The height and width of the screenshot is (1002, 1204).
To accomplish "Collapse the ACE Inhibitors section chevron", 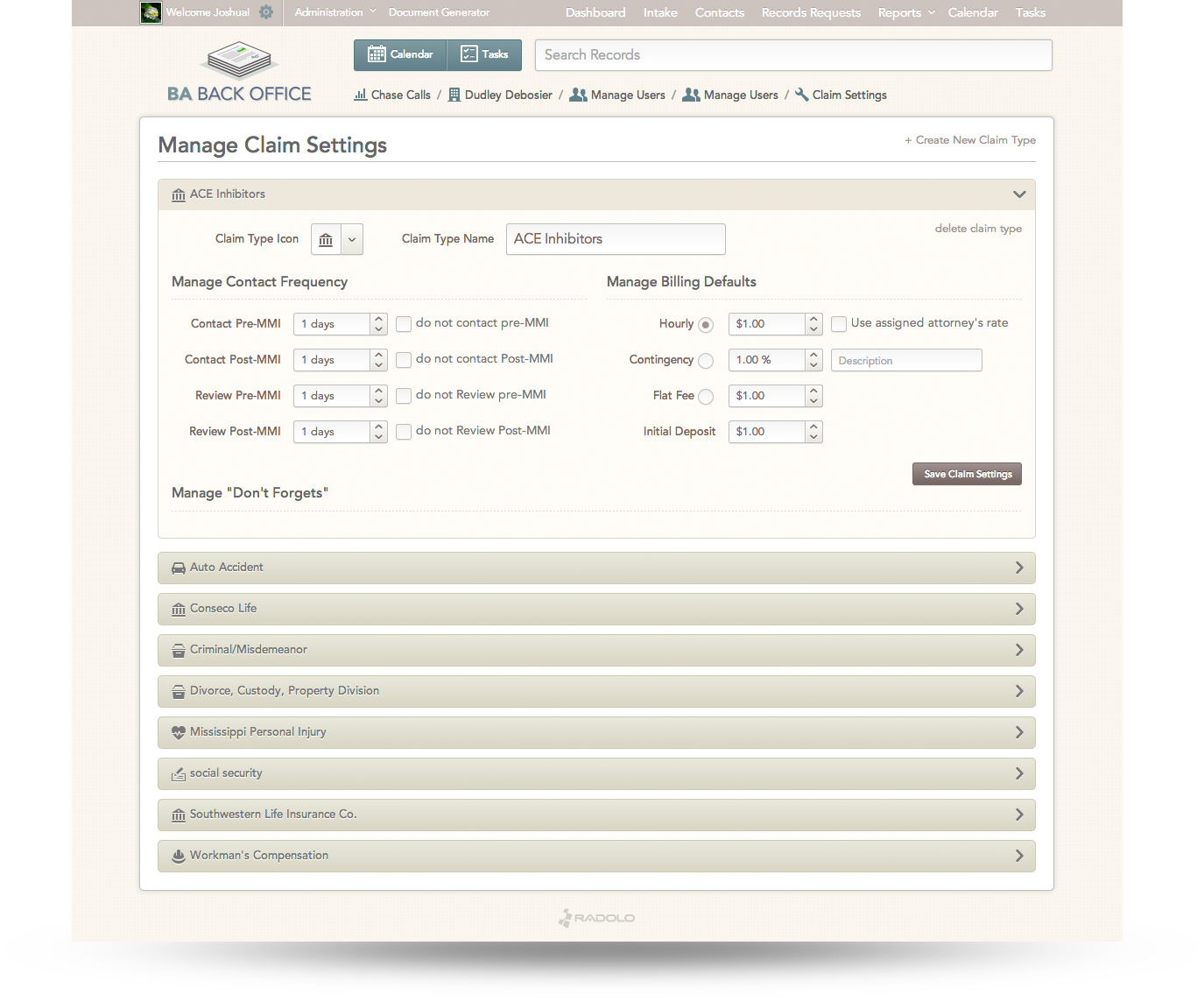I will (x=1018, y=194).
